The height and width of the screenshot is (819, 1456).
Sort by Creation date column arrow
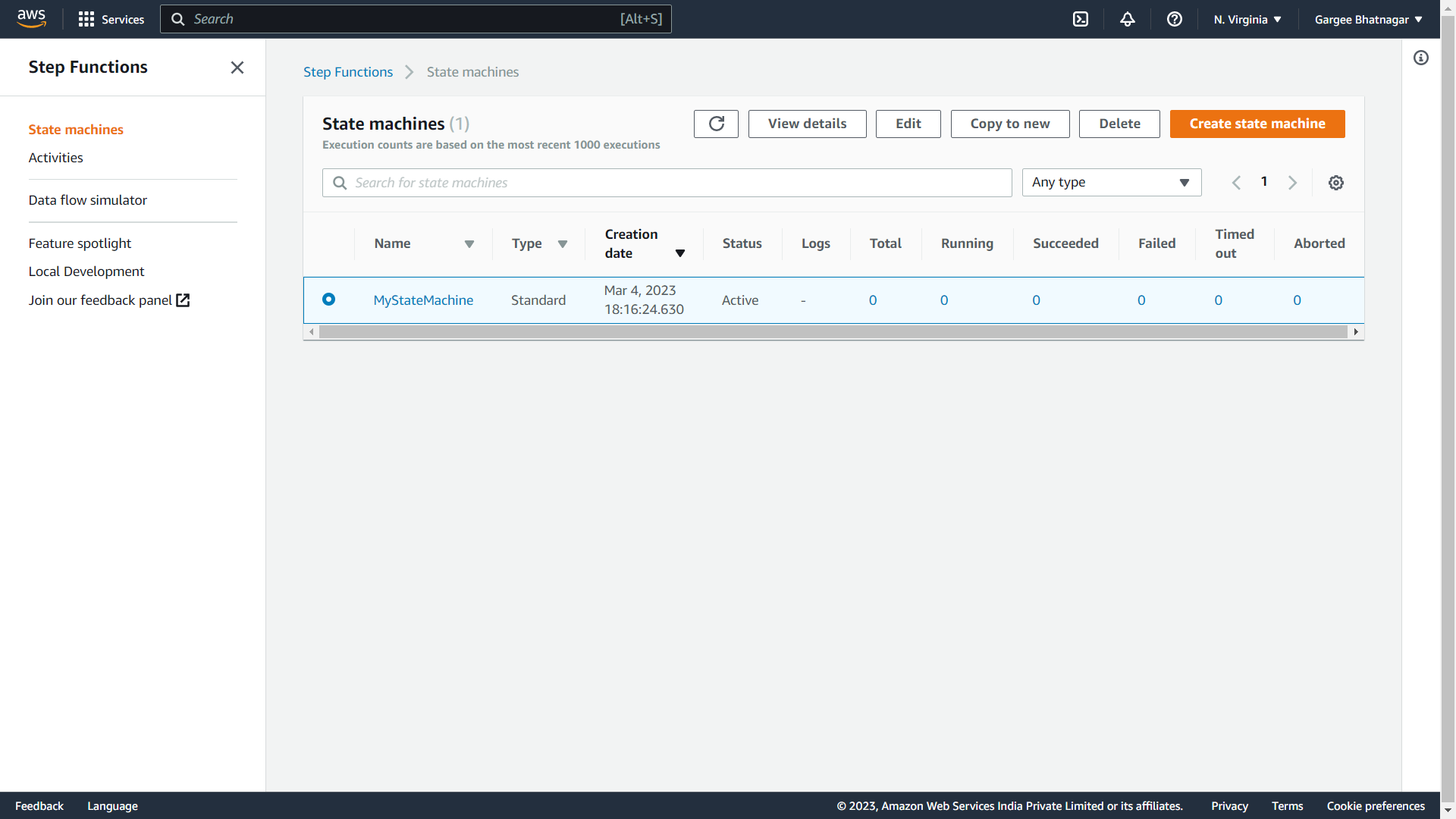pos(680,253)
